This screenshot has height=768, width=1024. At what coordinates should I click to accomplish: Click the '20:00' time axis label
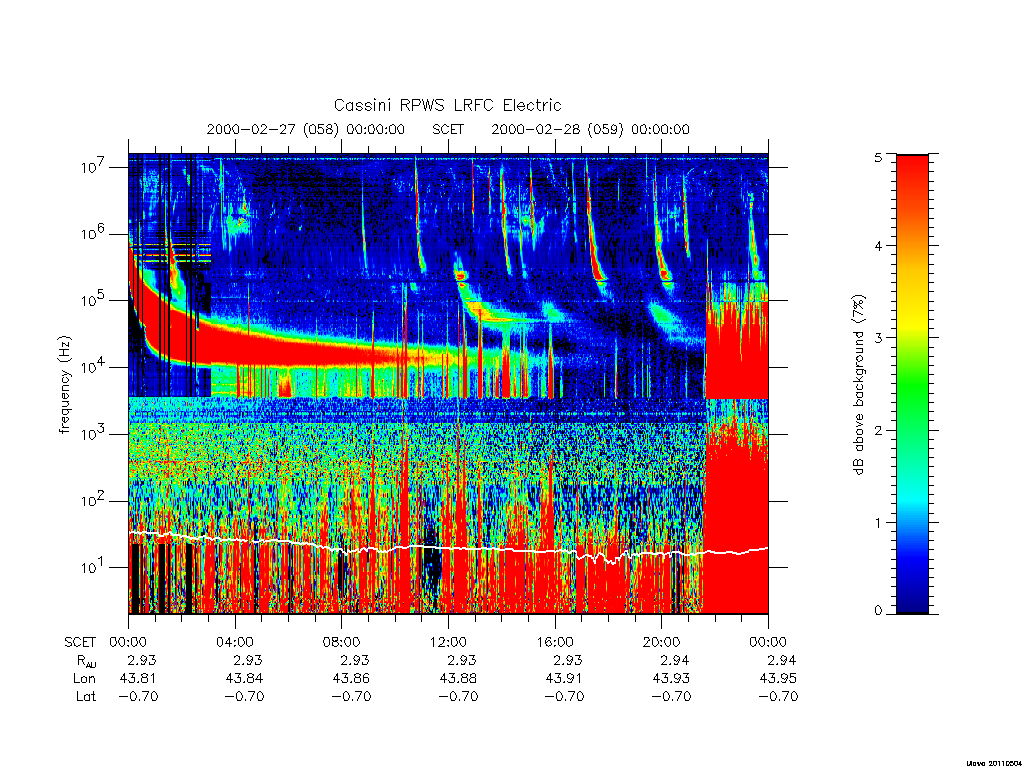click(x=661, y=642)
